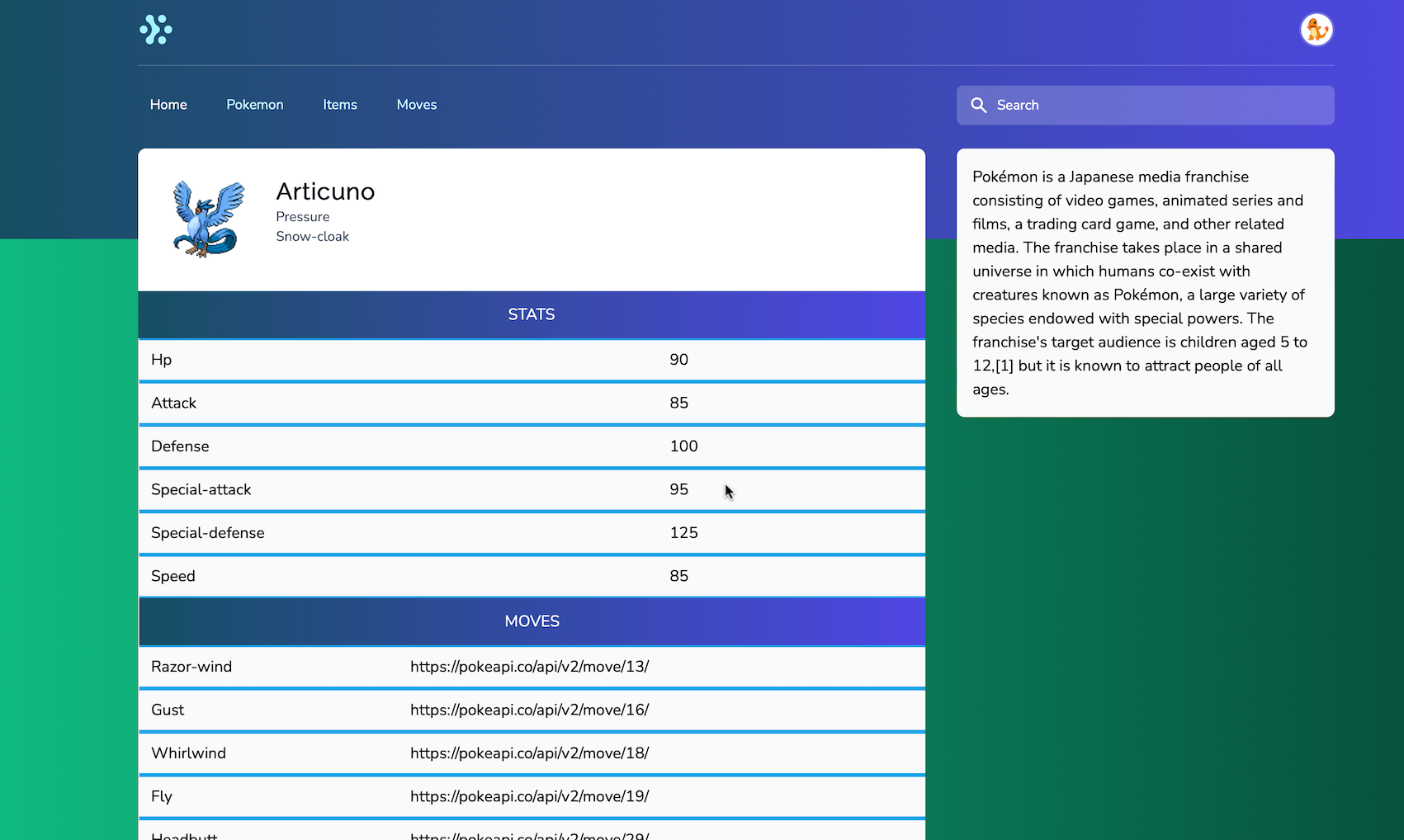Screen dimensions: 1404x840
Task: Click the MOVES section header
Action: click(532, 621)
